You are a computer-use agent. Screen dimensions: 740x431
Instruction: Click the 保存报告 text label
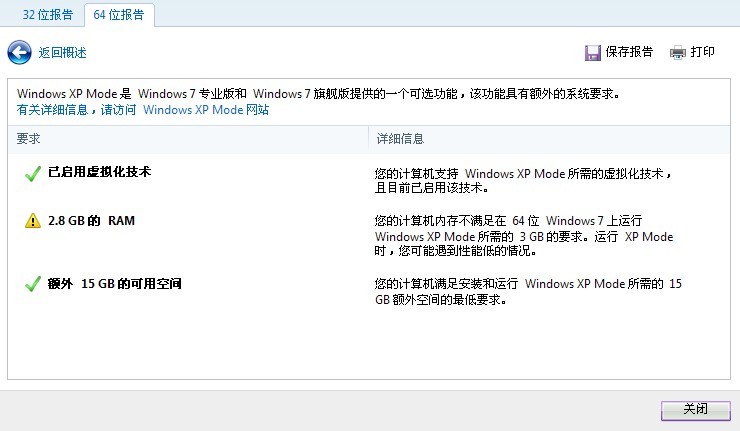629,52
